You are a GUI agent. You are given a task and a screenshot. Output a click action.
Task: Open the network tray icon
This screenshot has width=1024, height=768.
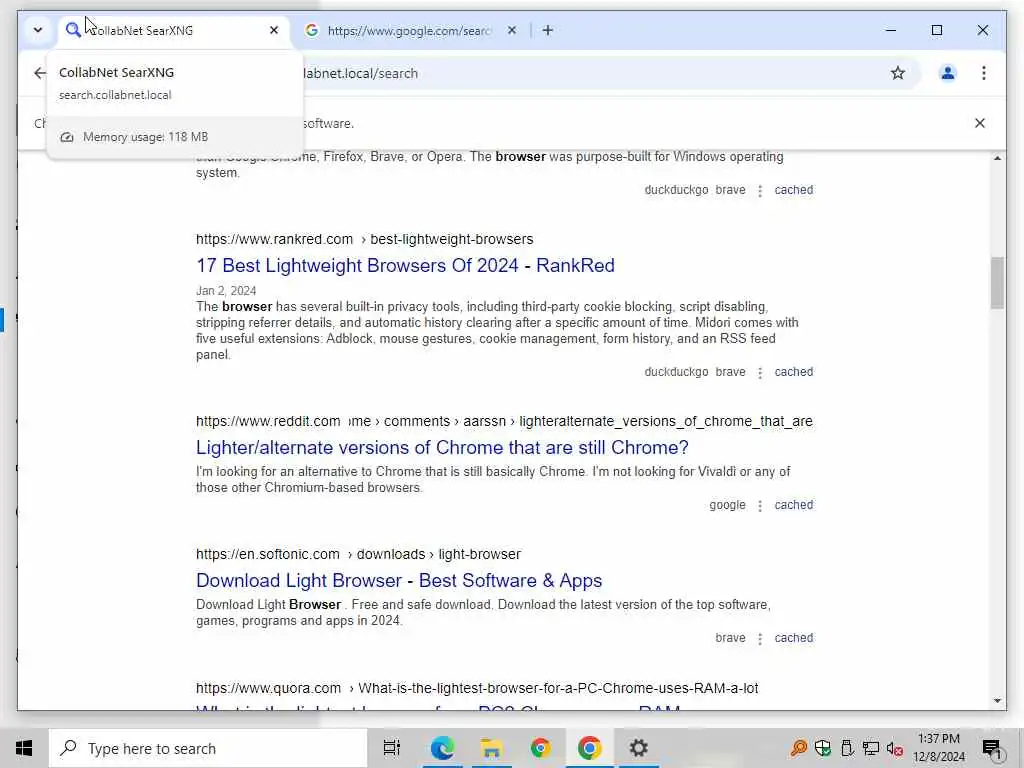[871, 748]
